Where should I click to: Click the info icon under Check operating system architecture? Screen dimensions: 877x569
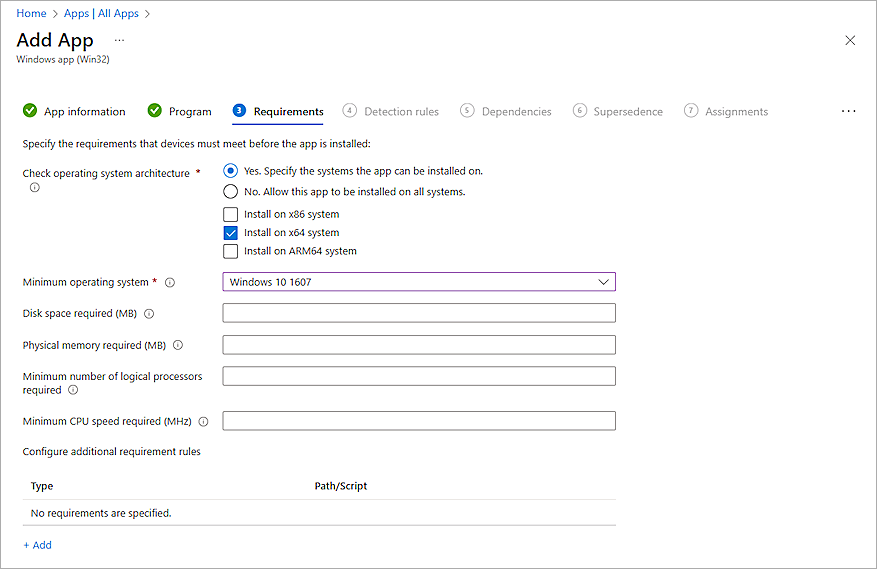point(35,187)
